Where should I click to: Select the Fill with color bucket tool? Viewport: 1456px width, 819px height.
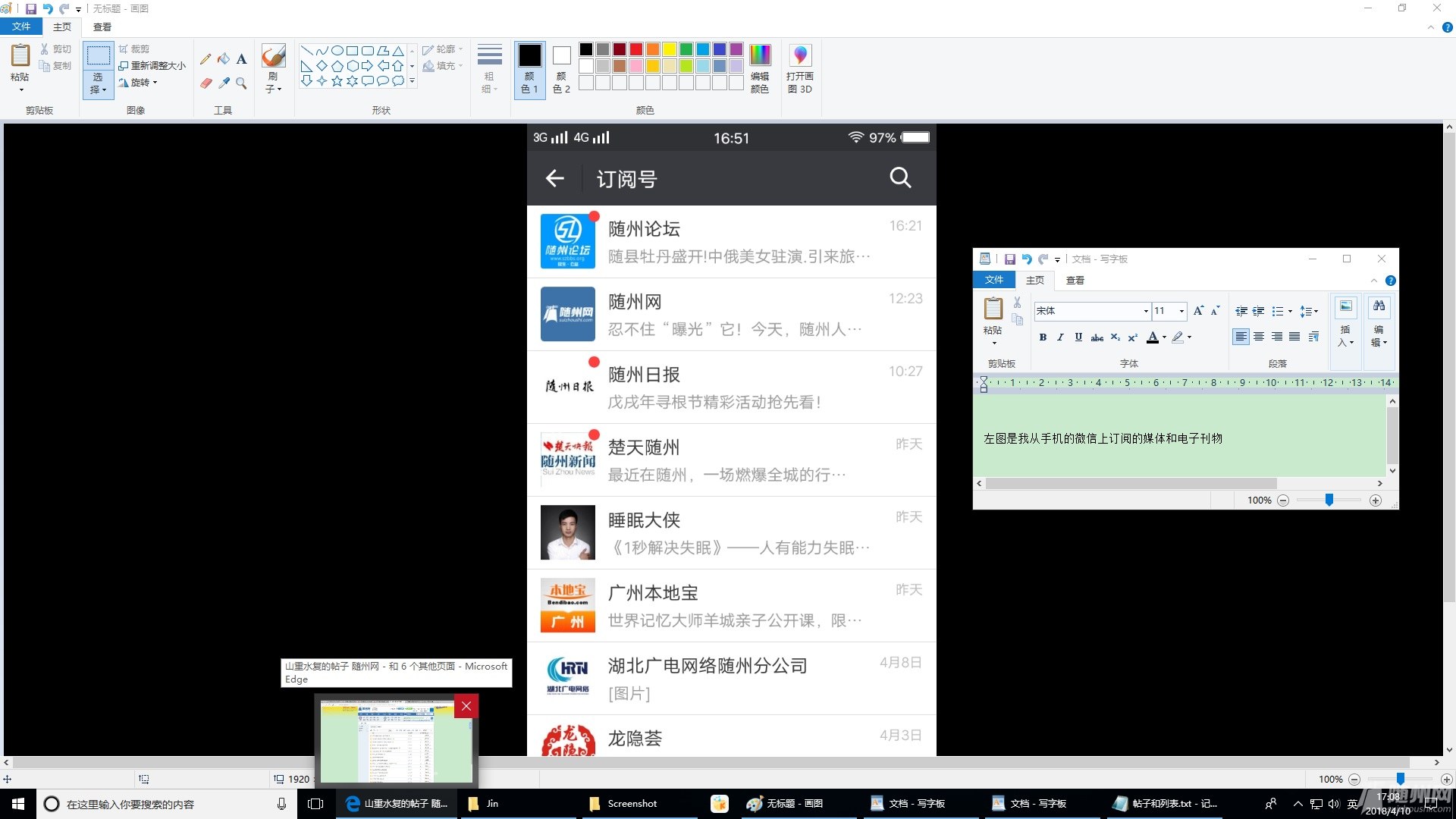(x=224, y=59)
